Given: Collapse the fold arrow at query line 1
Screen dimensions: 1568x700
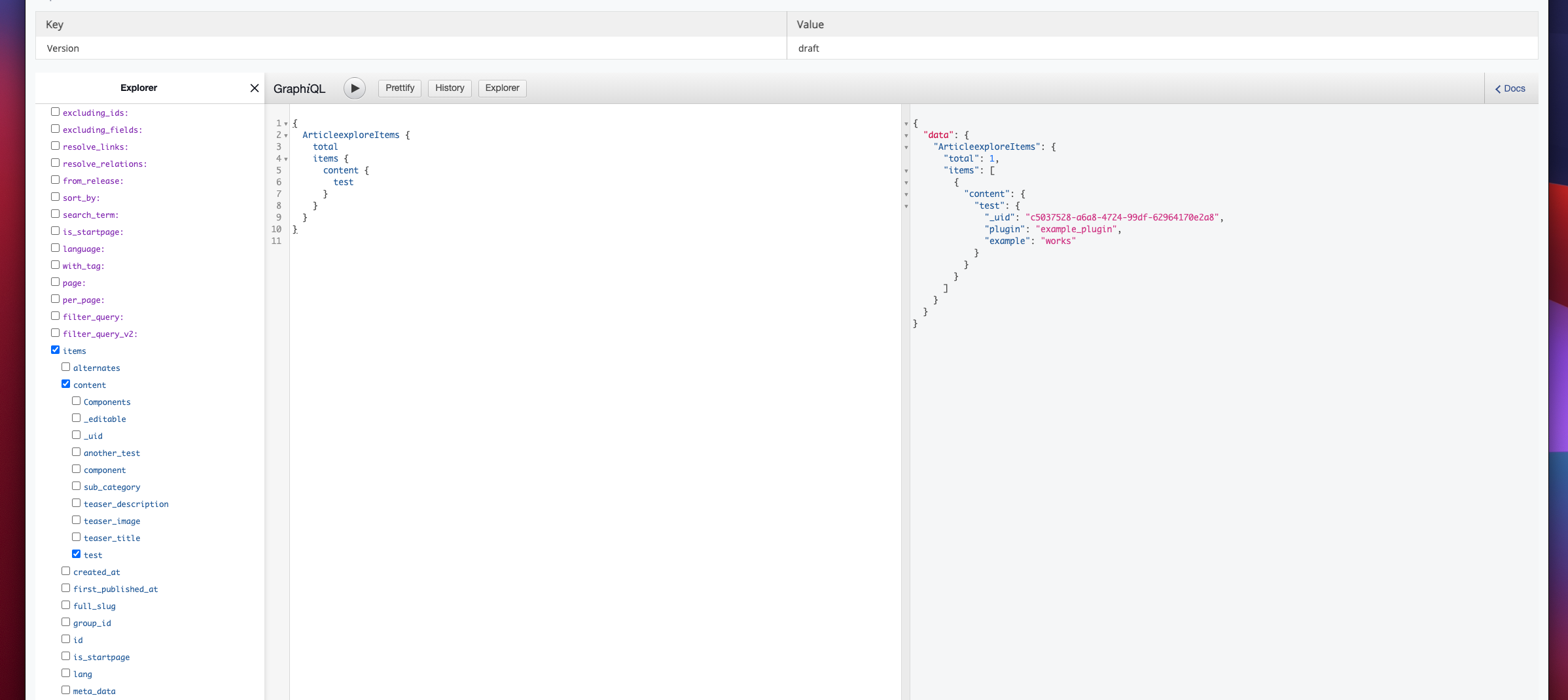Looking at the screenshot, I should tap(284, 123).
